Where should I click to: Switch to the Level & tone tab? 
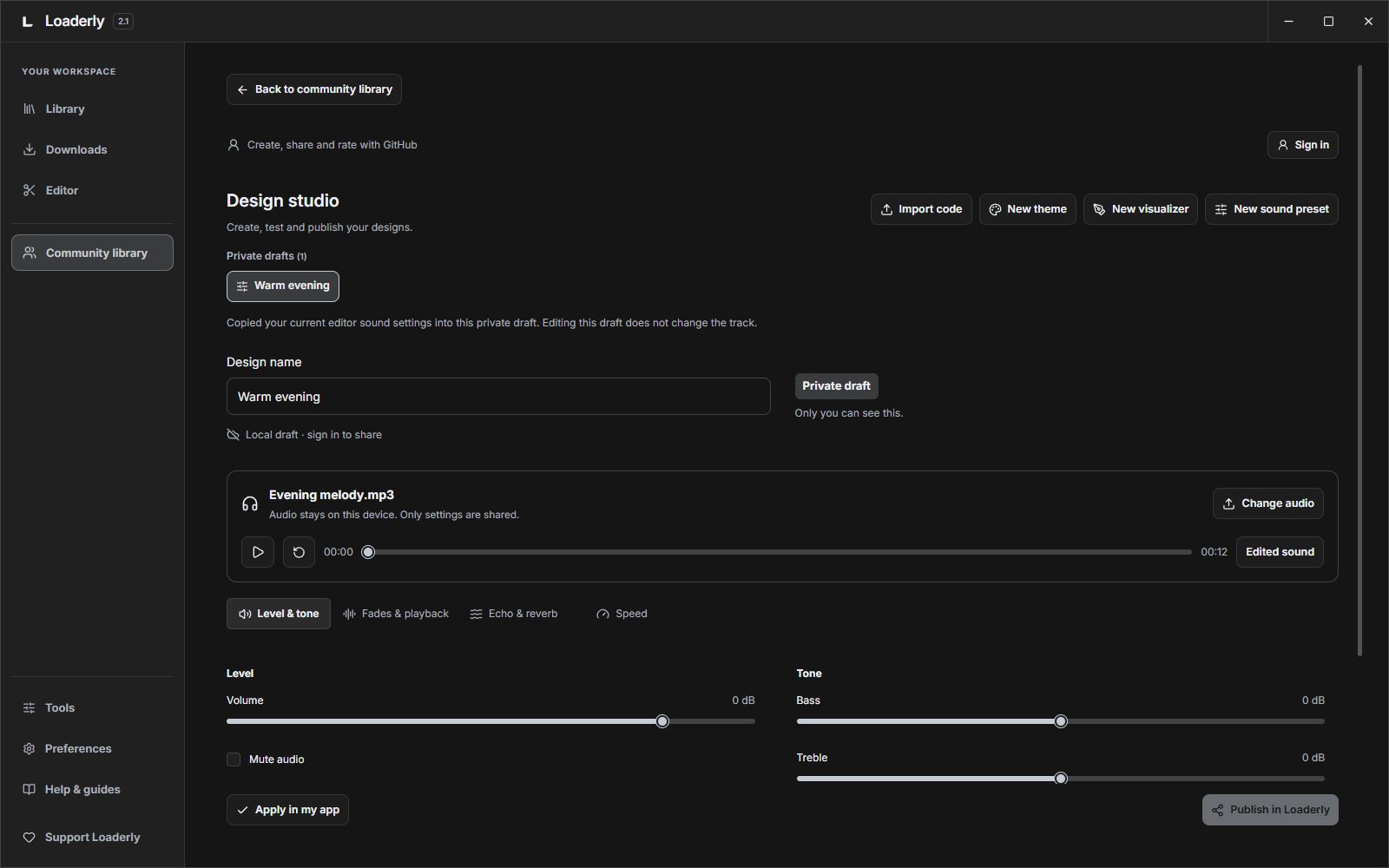279,614
